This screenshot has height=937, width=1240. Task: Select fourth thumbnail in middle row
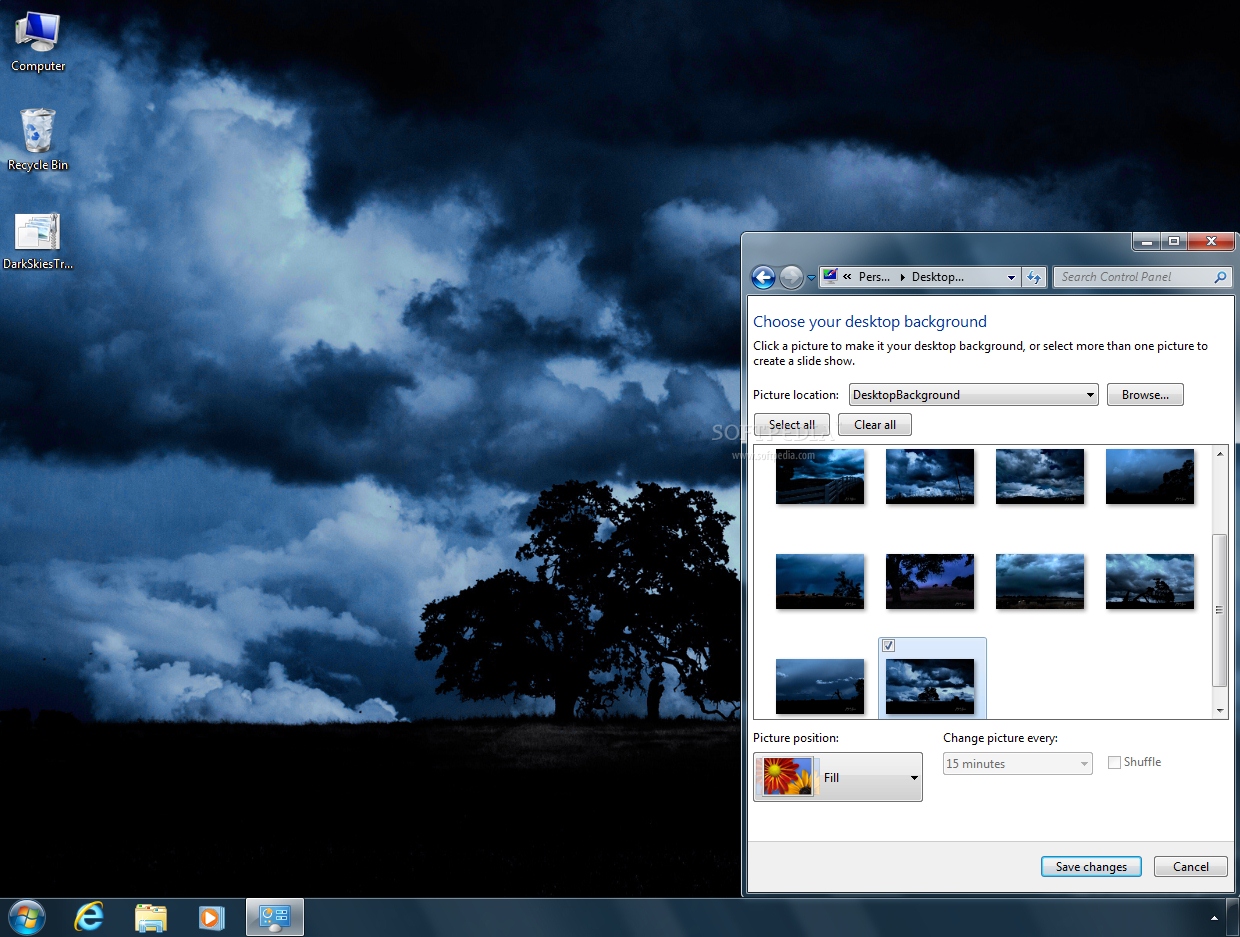(1150, 582)
